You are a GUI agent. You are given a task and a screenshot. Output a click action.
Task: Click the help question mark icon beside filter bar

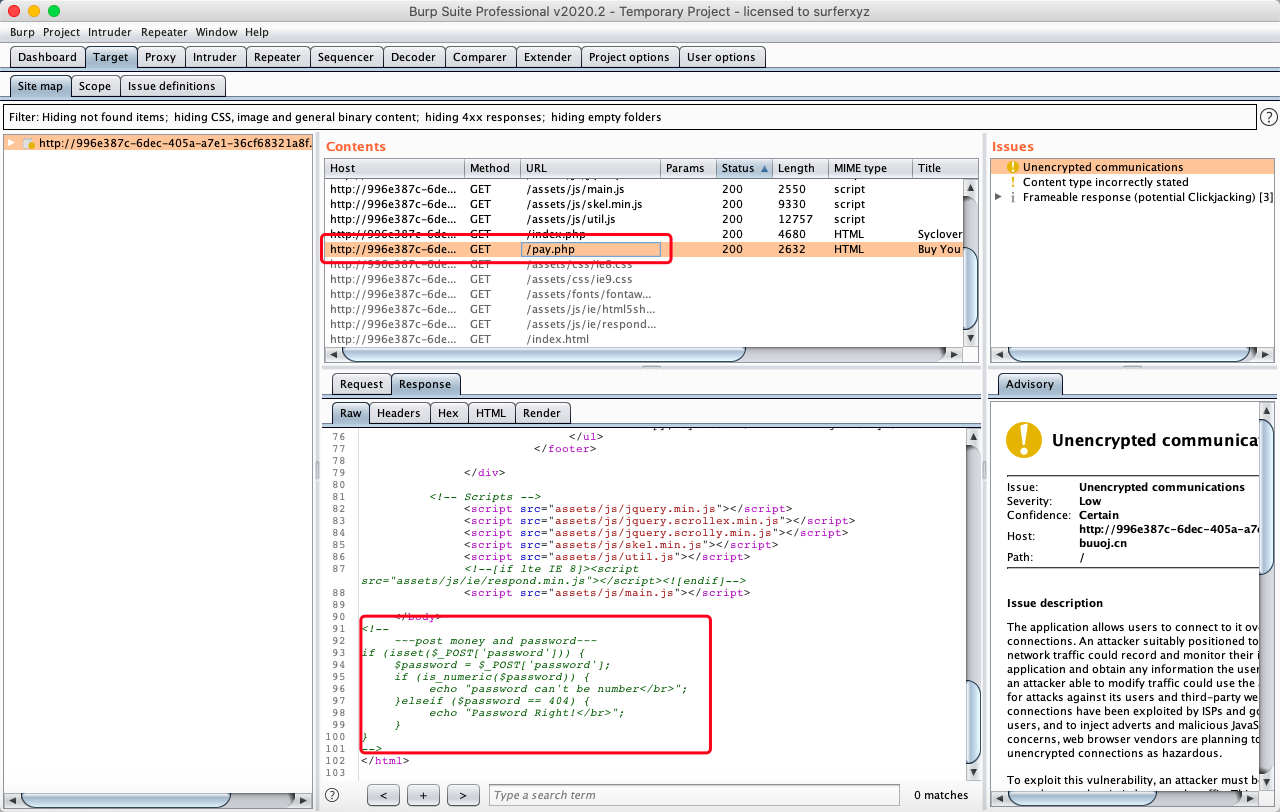[1268, 117]
